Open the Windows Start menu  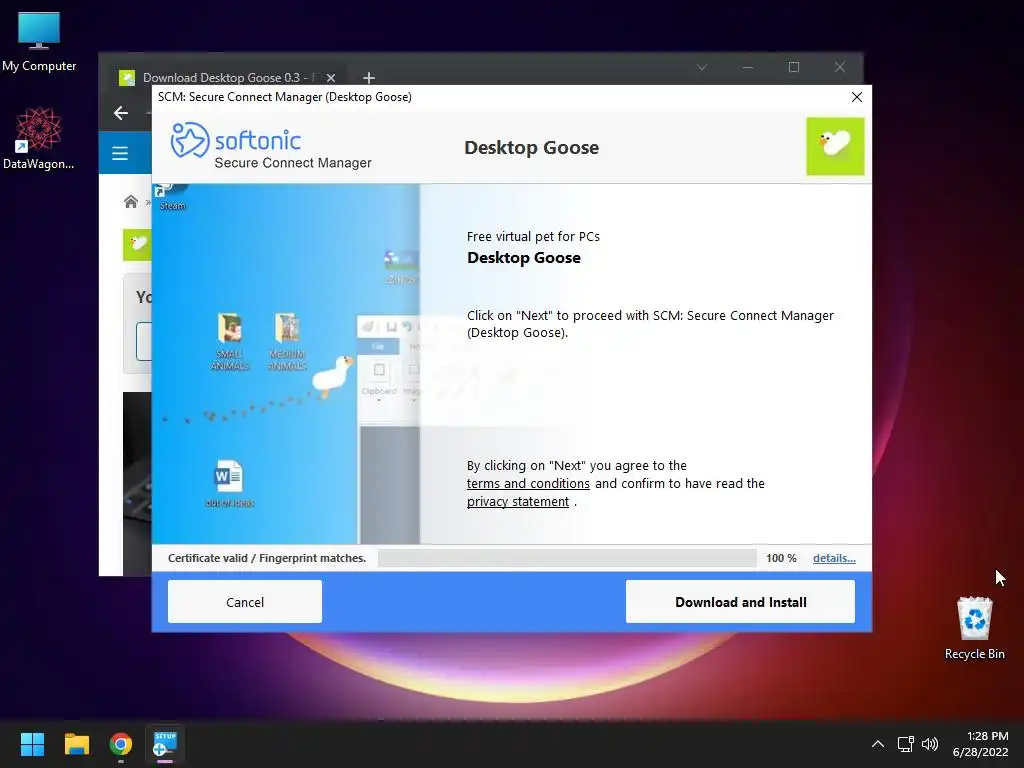pyautogui.click(x=32, y=744)
